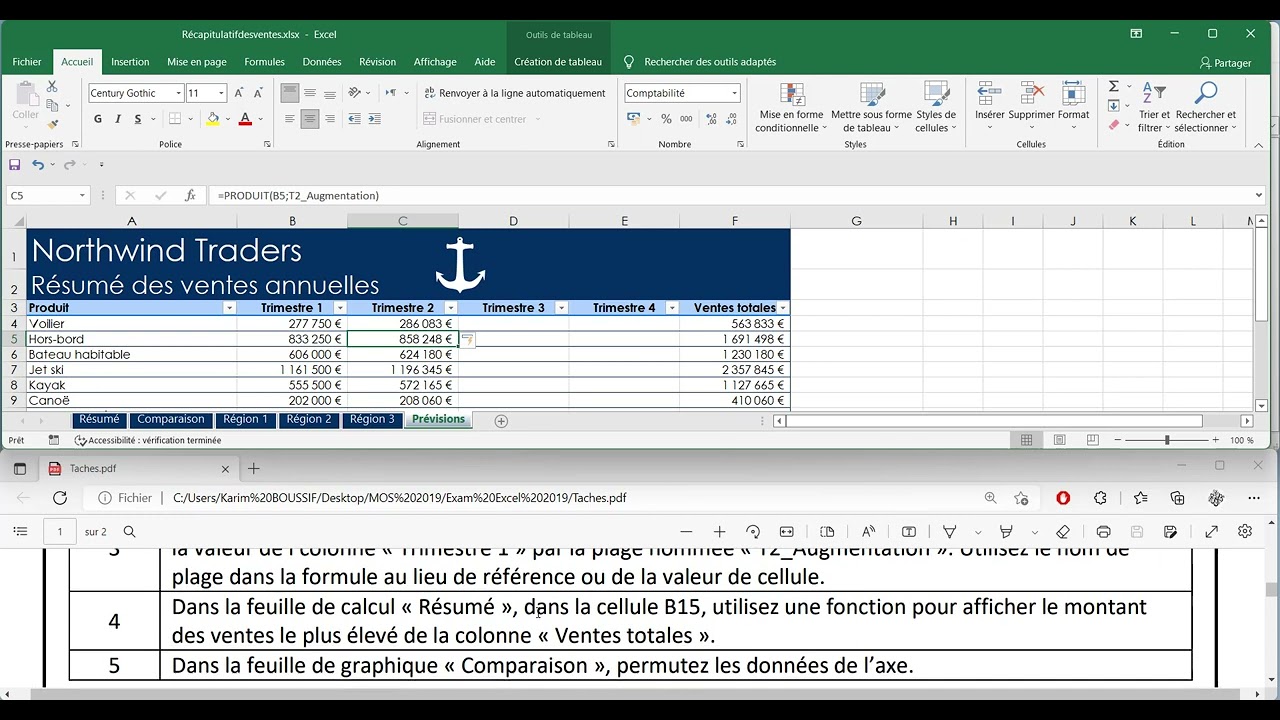Toggle italic (I) formatting
This screenshot has width=1280, height=720.
click(118, 119)
